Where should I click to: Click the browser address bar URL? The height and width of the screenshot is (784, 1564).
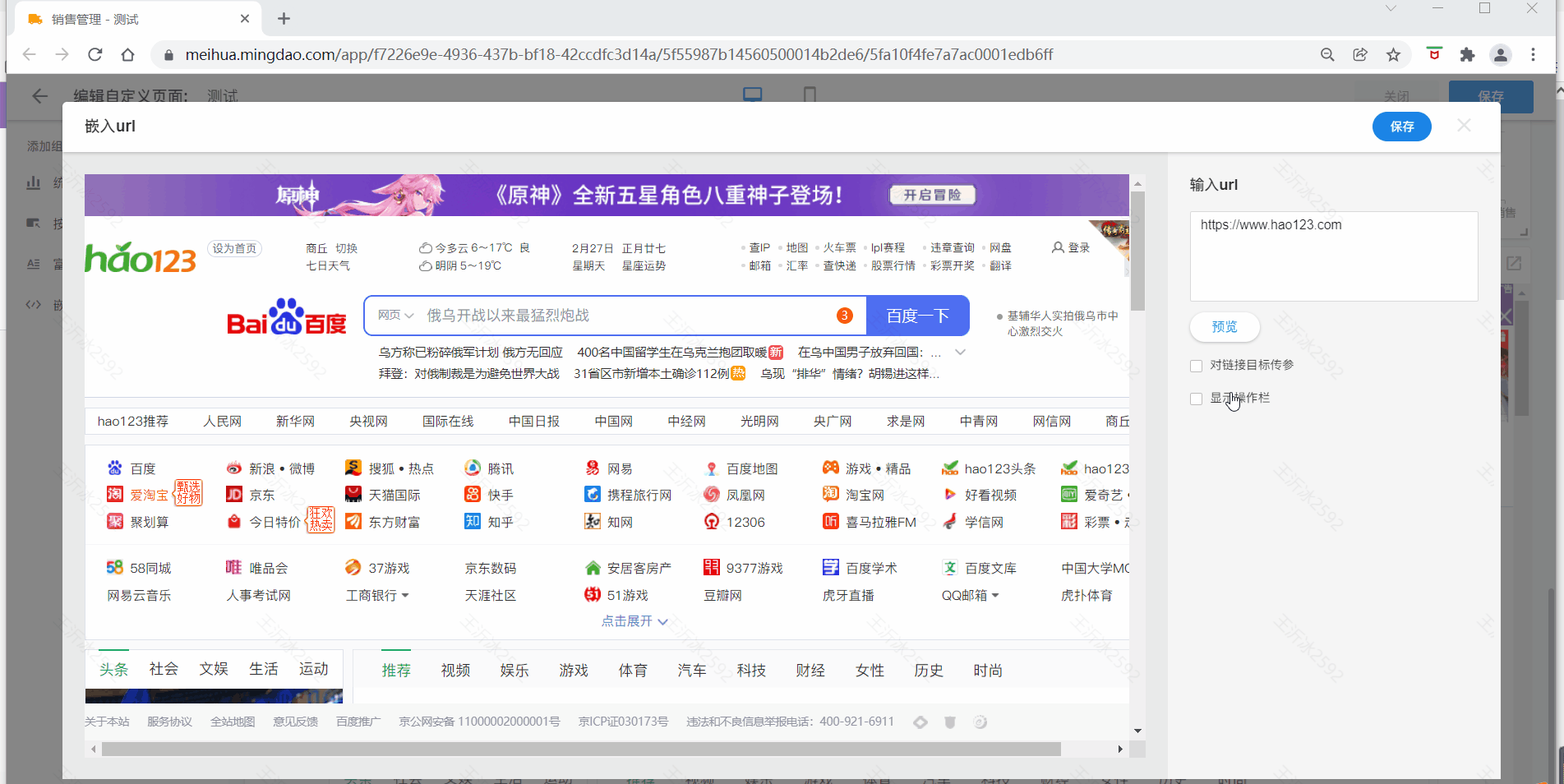point(619,54)
